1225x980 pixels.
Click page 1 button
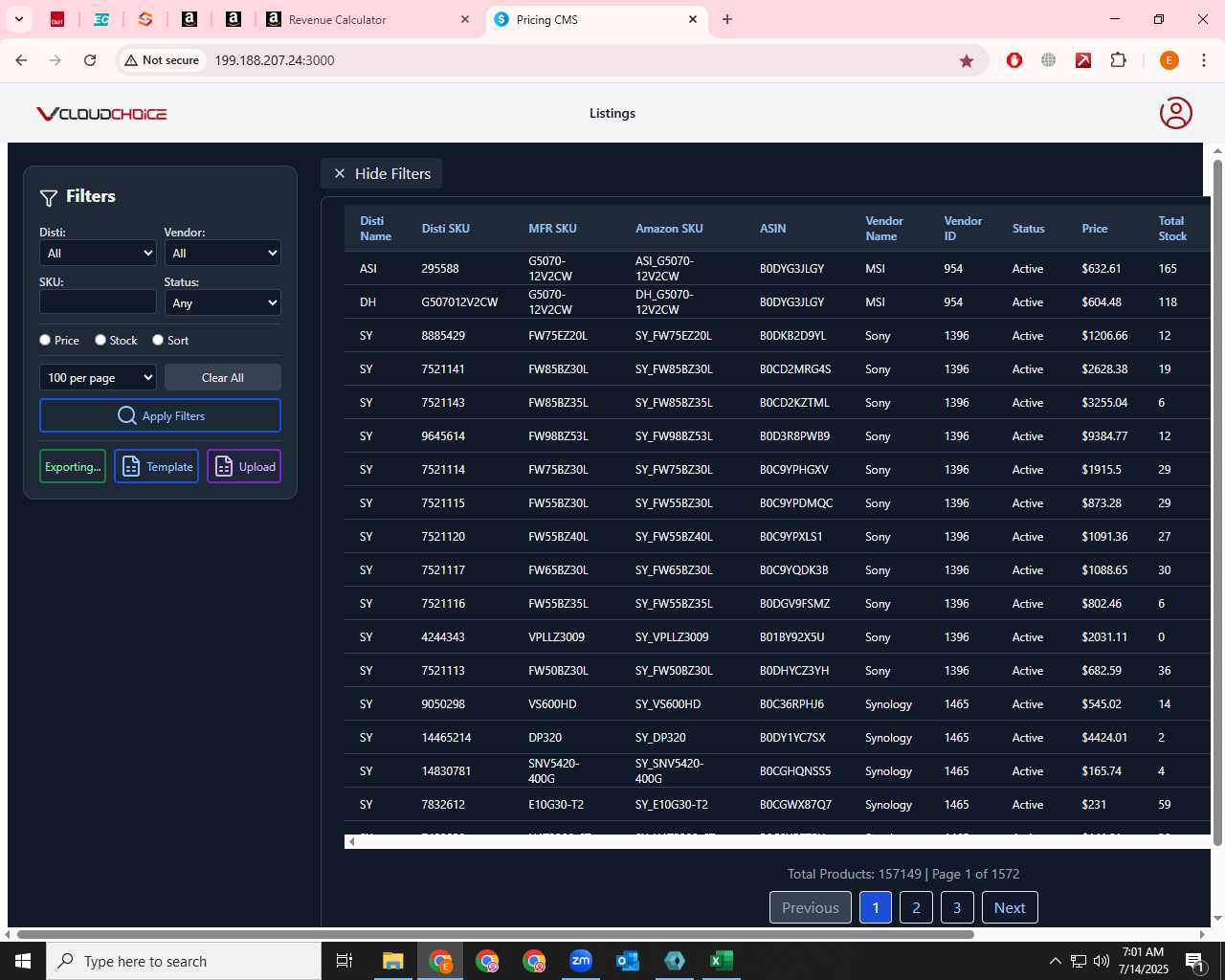coord(876,907)
